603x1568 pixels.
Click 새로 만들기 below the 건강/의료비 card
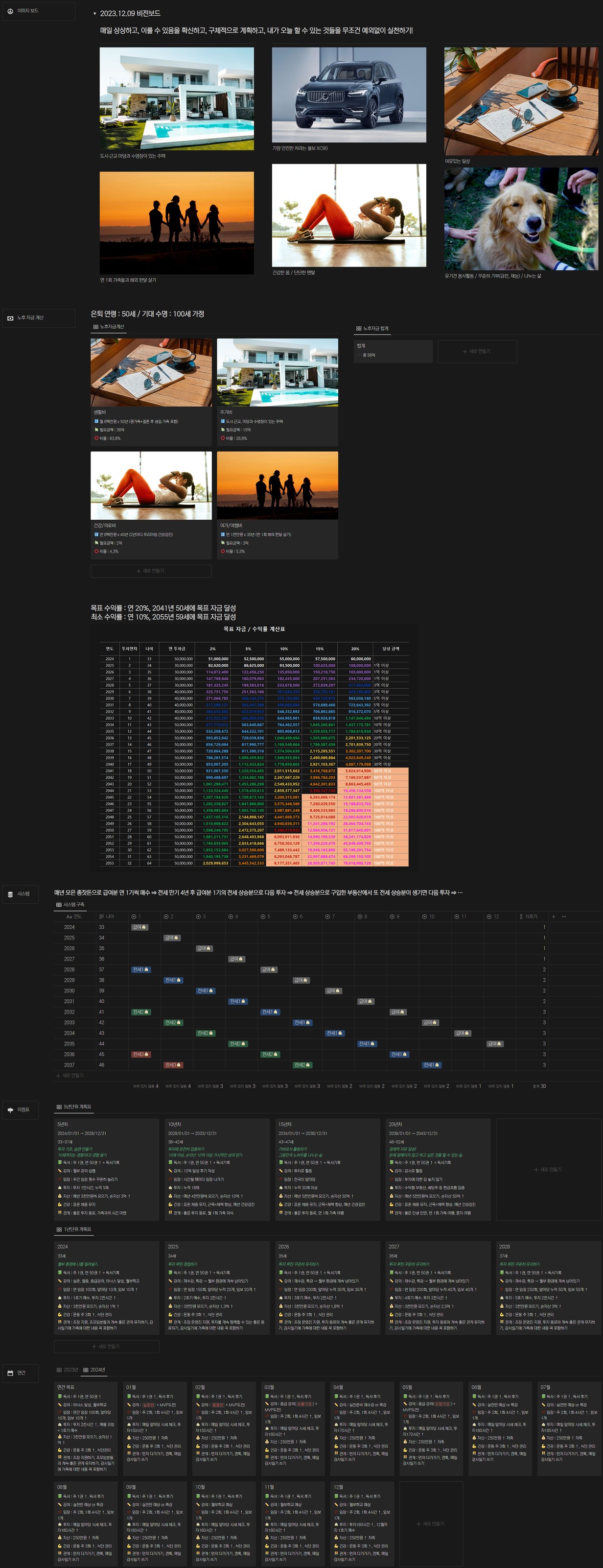(151, 571)
